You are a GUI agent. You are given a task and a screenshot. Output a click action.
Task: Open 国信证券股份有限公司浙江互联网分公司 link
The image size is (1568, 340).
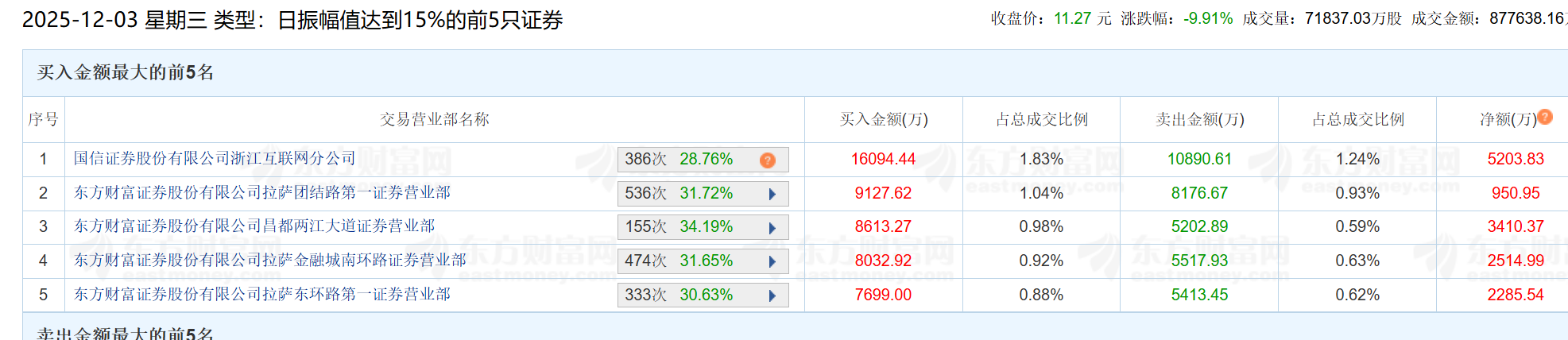[215, 159]
